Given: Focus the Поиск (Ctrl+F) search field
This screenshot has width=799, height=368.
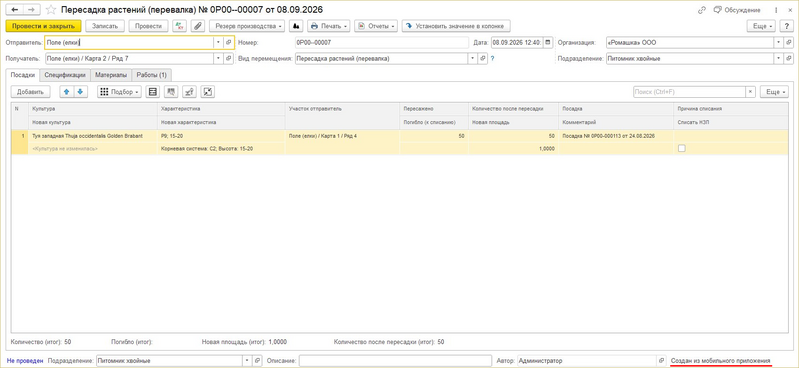Looking at the screenshot, I should (689, 92).
